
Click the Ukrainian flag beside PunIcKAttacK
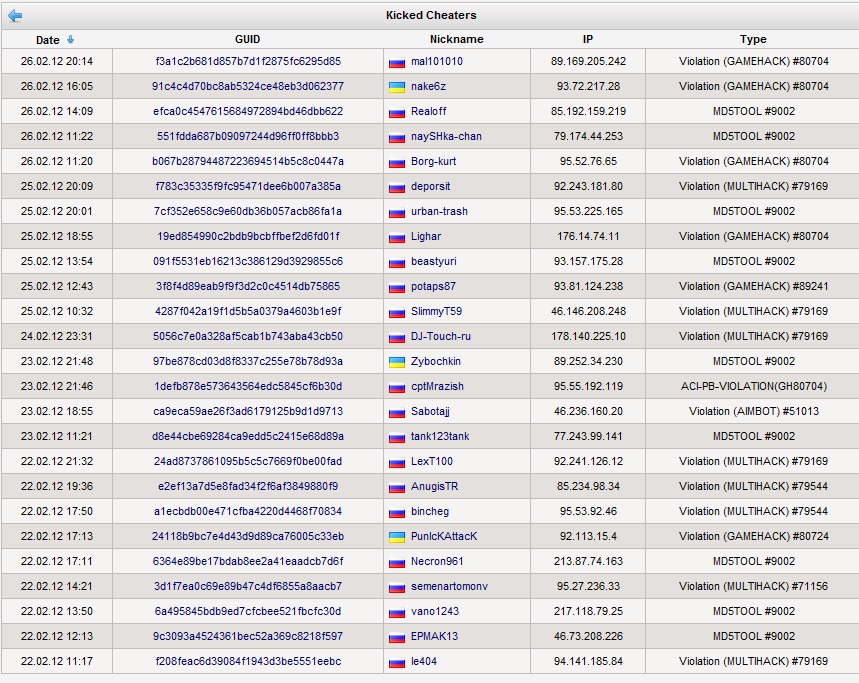point(397,537)
